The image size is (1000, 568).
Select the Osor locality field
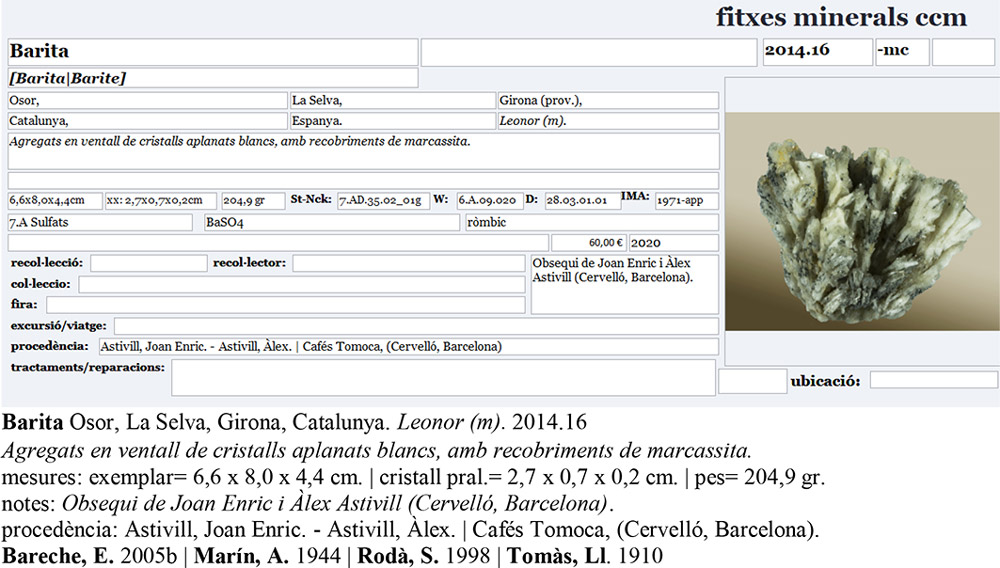click(147, 101)
